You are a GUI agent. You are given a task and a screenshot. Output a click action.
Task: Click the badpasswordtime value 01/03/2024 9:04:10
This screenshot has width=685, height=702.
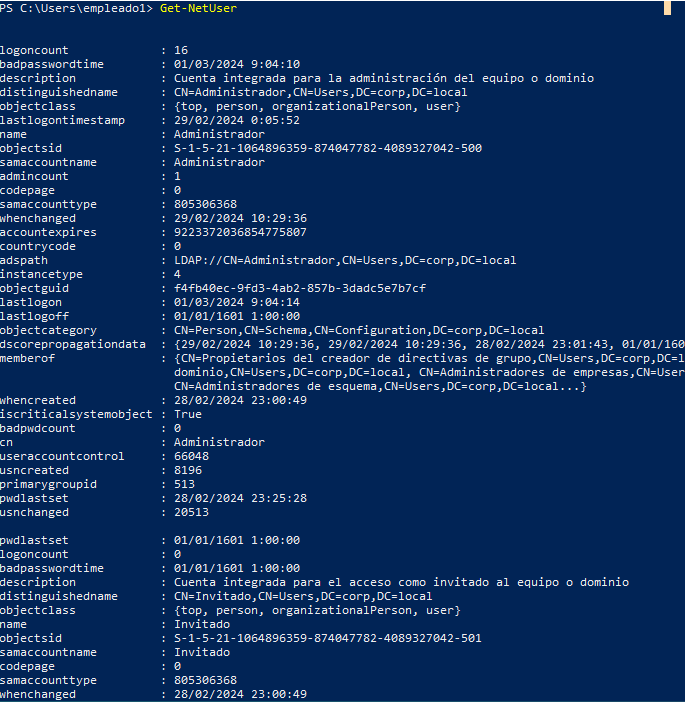coord(237,64)
